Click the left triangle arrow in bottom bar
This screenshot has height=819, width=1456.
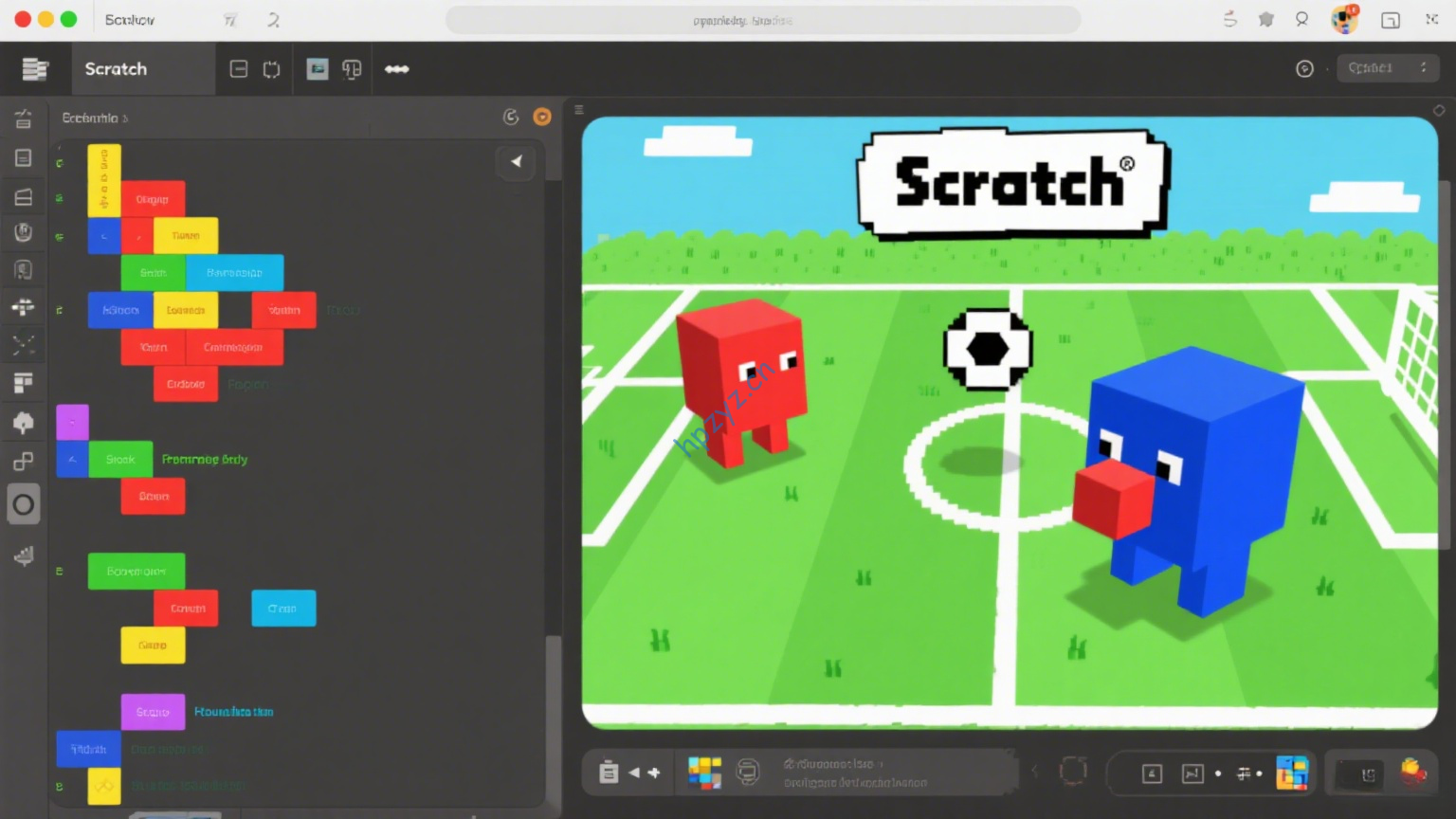633,773
